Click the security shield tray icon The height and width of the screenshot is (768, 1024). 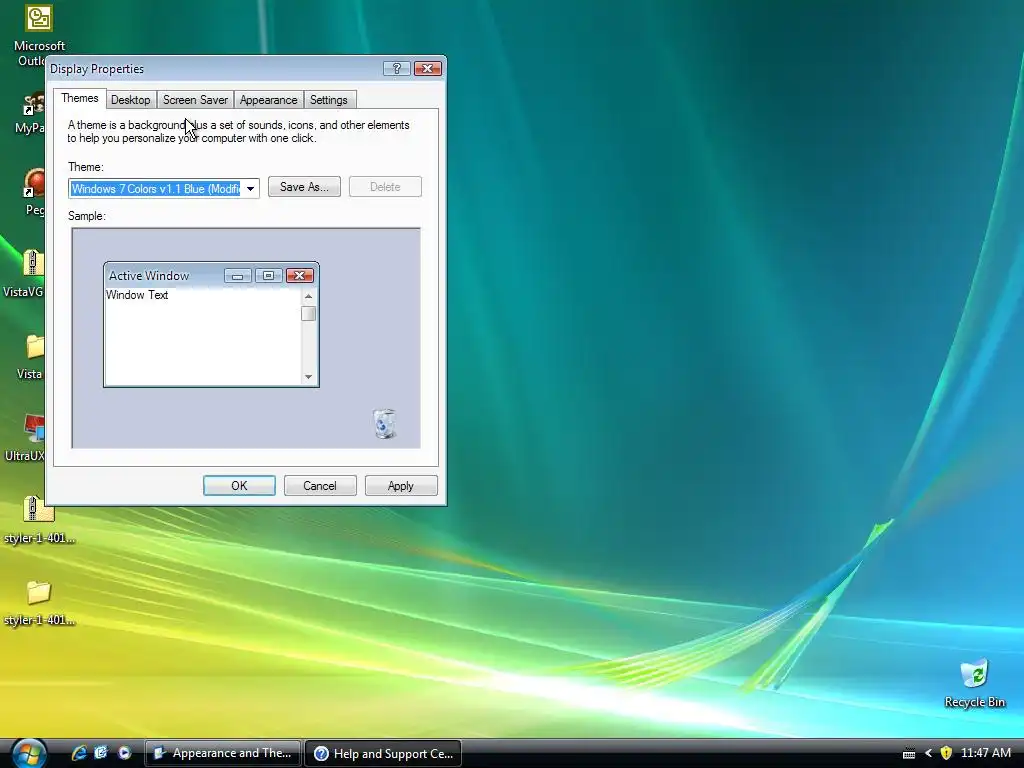946,753
